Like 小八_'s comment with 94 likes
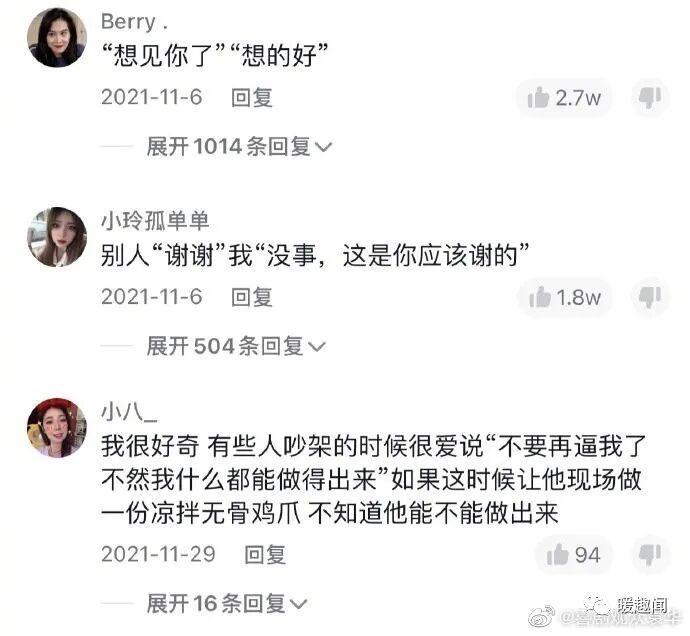This screenshot has width=690, height=636. click(573, 555)
